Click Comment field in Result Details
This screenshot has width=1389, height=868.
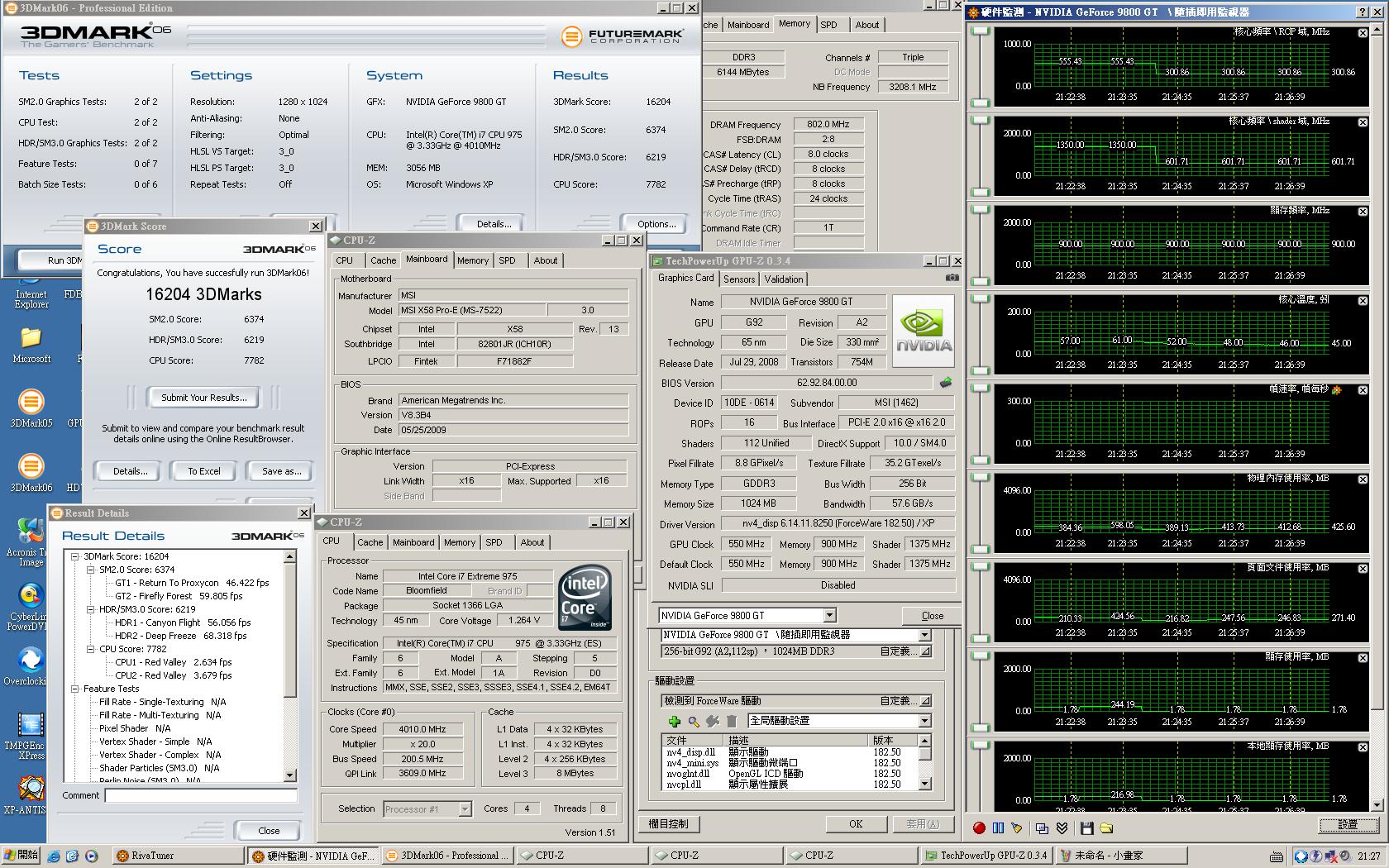pyautogui.click(x=201, y=795)
